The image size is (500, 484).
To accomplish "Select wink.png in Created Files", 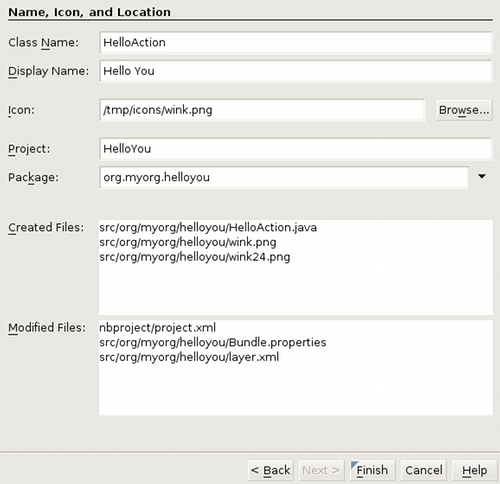I will pos(188,242).
